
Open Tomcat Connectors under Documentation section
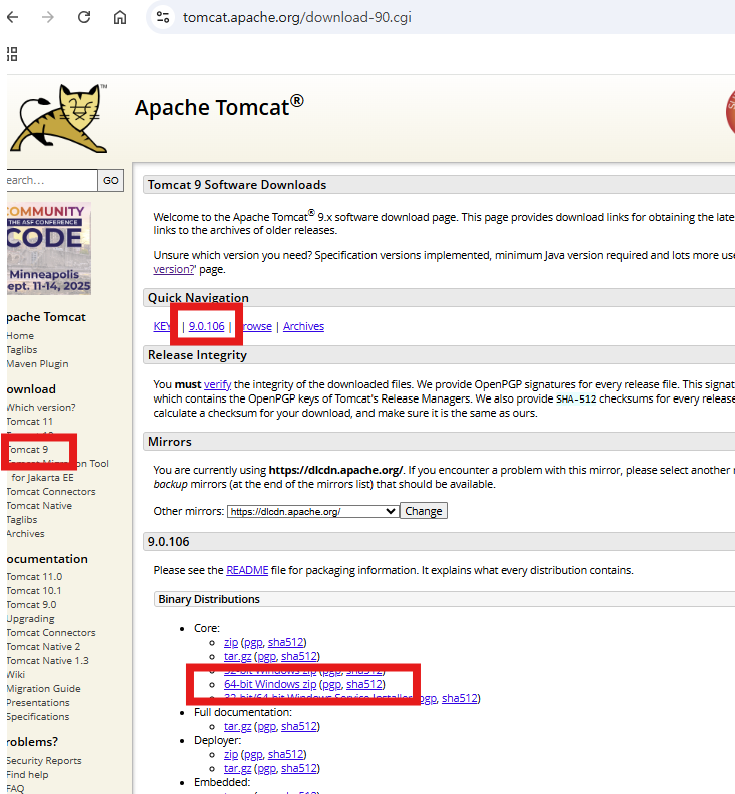click(x=51, y=633)
